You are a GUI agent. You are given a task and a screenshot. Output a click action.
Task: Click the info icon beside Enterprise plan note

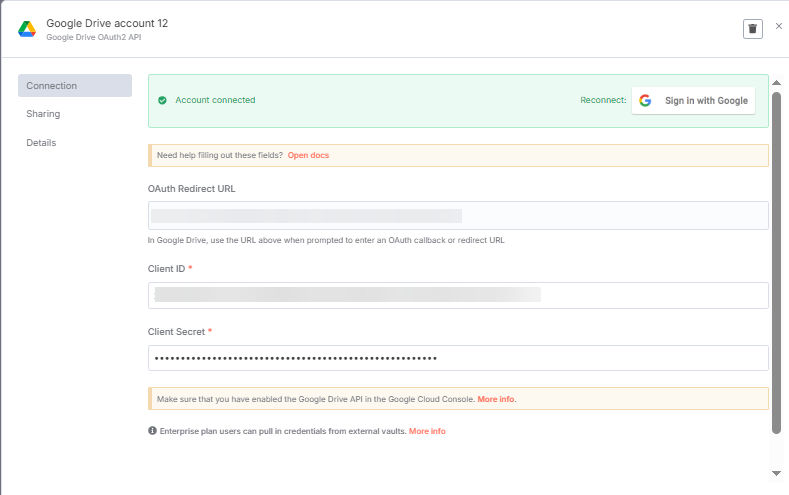pyautogui.click(x=152, y=431)
